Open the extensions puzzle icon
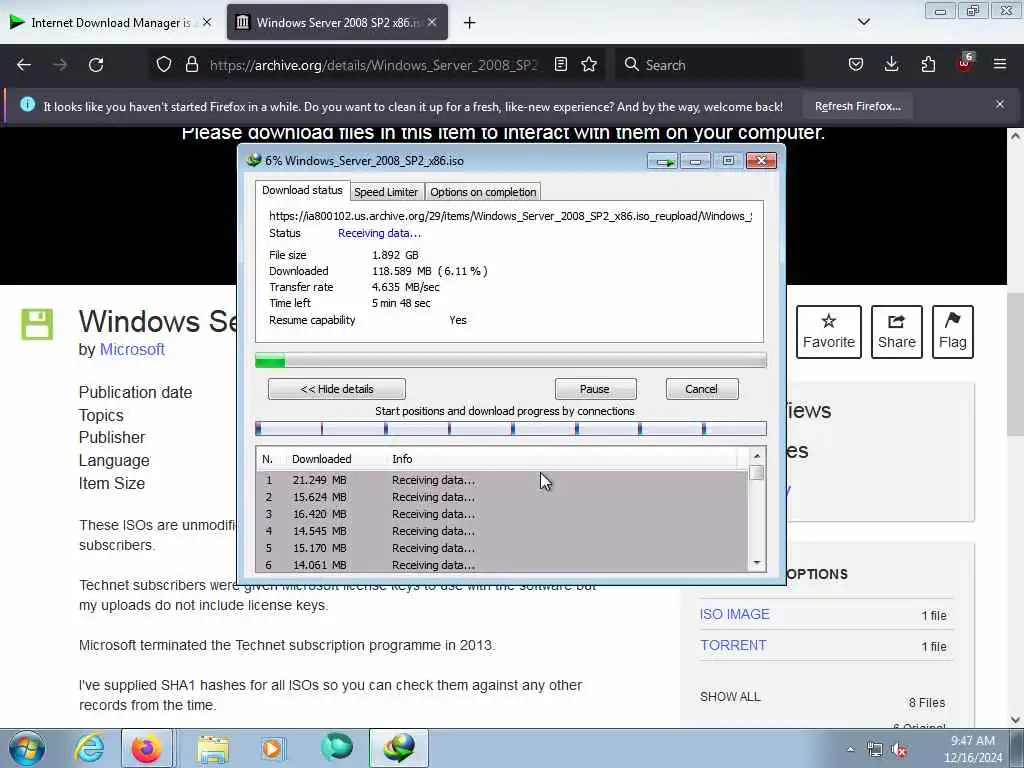 click(x=928, y=64)
